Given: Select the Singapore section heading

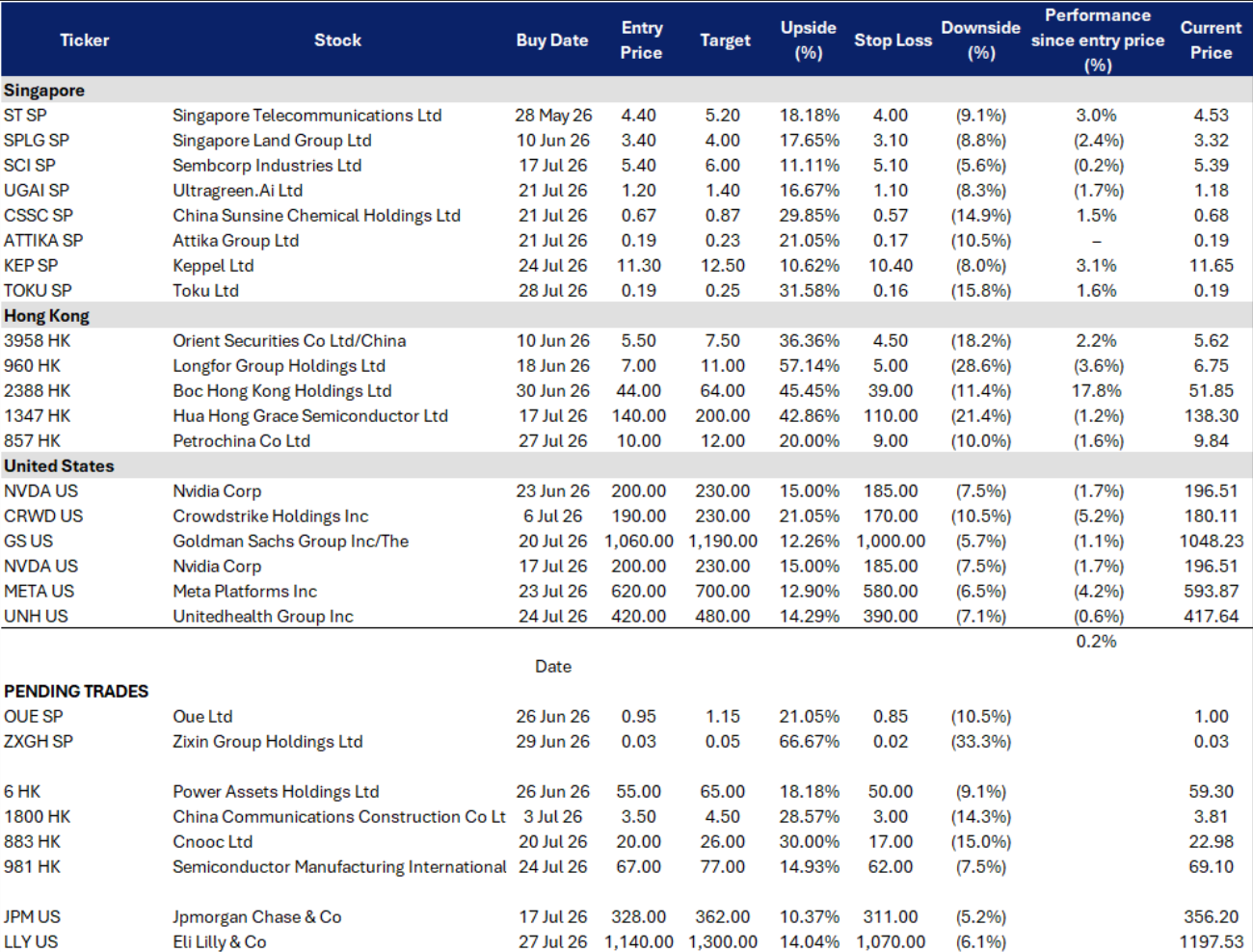Looking at the screenshot, I should [x=44, y=91].
